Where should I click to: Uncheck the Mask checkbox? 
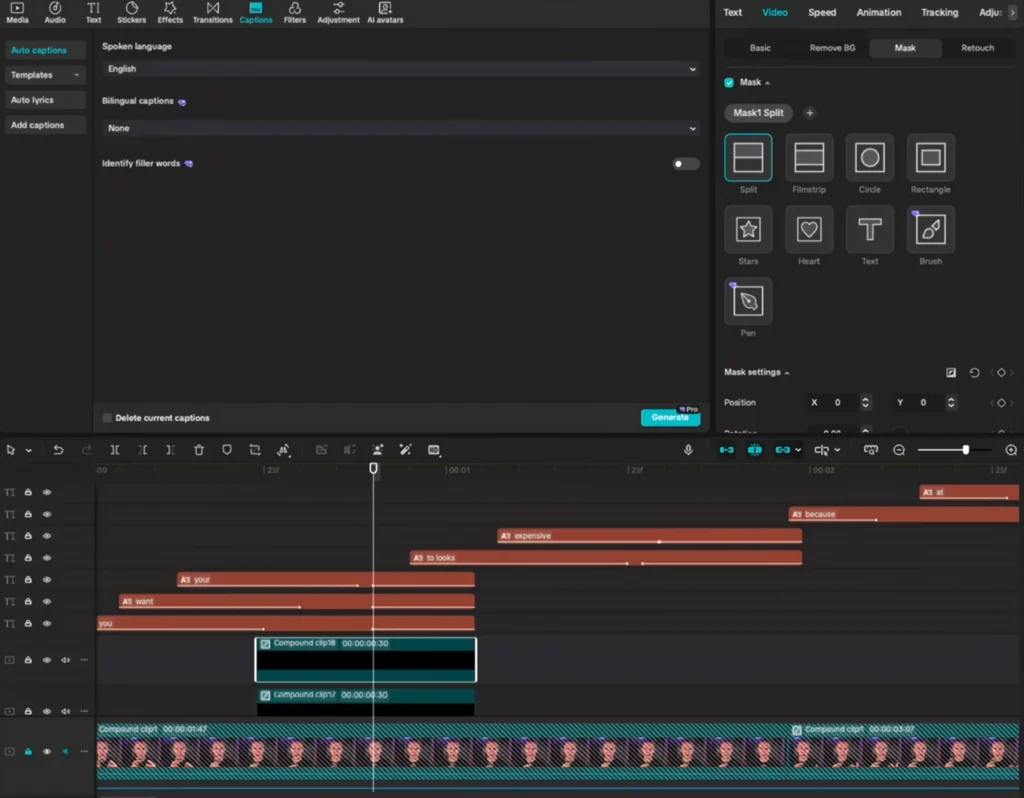tap(729, 82)
